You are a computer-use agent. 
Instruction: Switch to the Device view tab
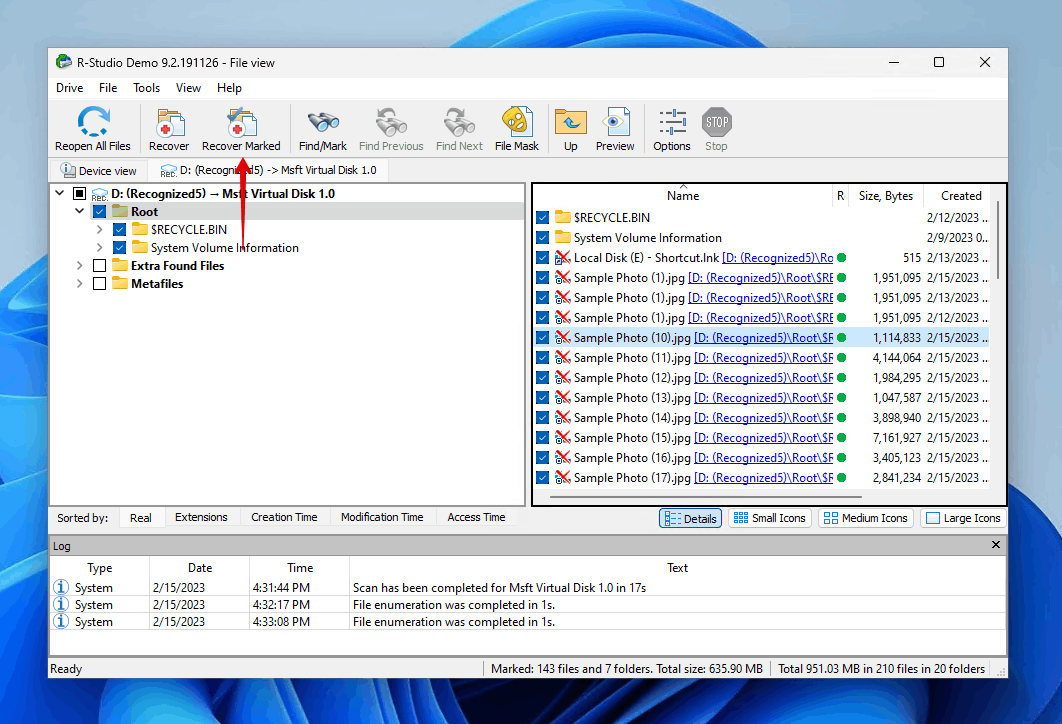pos(99,171)
